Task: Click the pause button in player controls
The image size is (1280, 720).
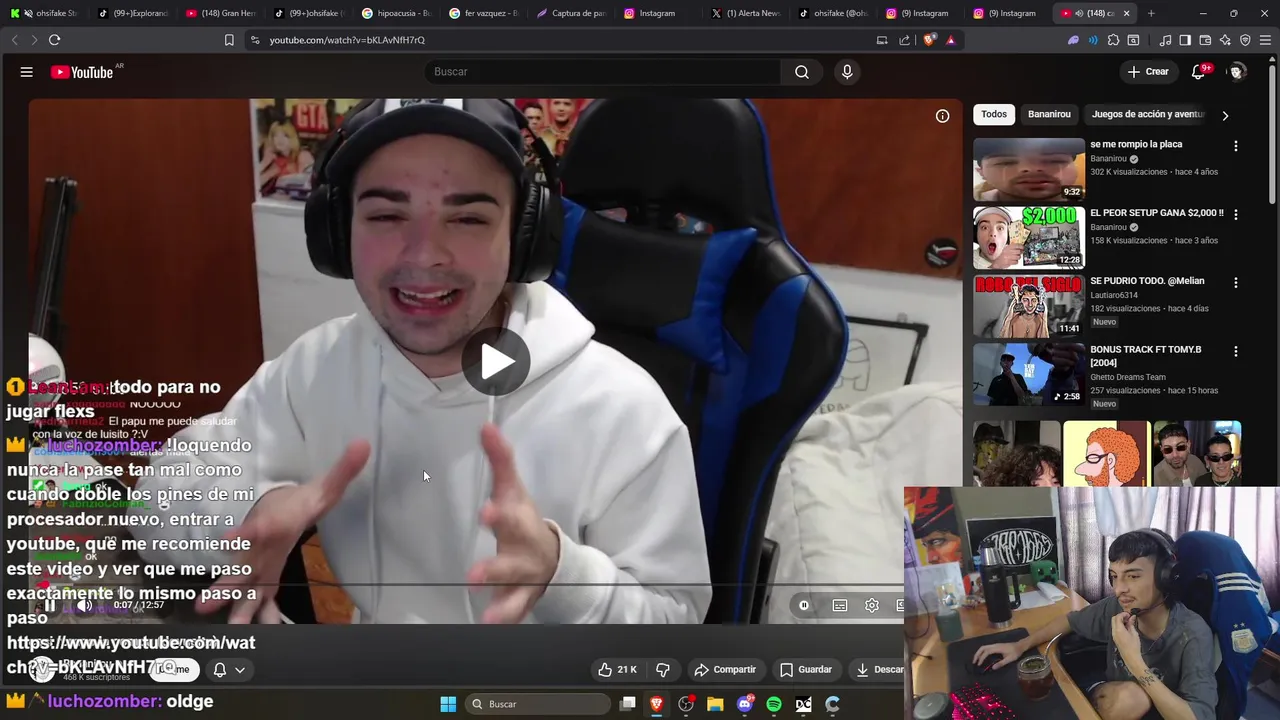Action: (49, 605)
